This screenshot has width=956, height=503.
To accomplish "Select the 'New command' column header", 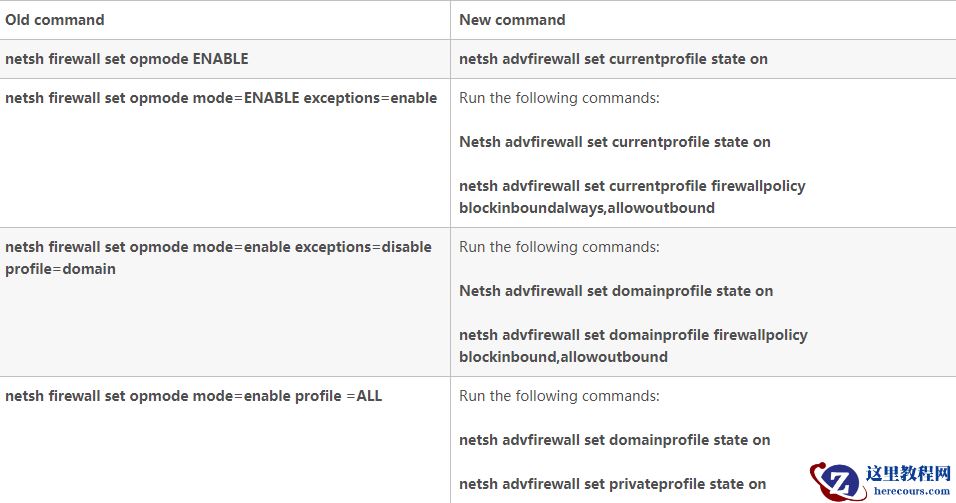I will point(512,20).
